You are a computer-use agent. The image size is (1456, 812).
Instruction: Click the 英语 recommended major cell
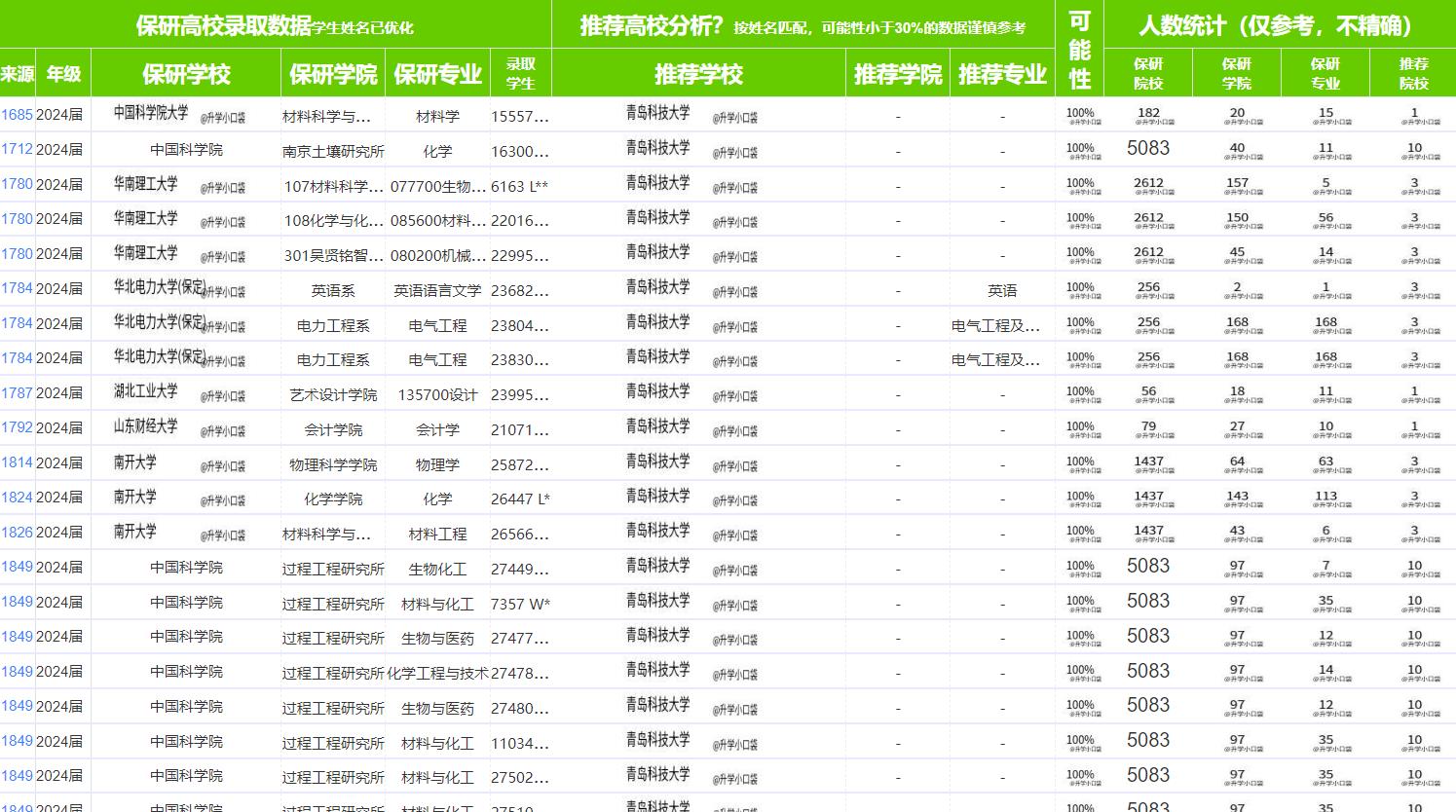[1004, 289]
